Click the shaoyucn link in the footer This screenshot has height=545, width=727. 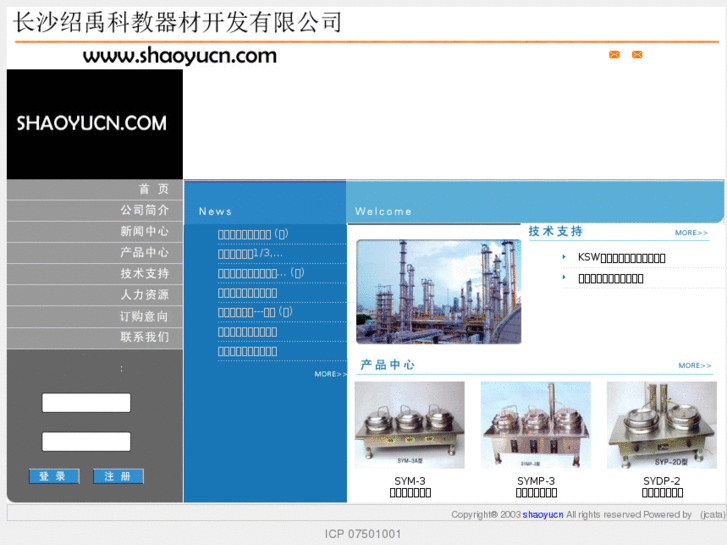pos(543,514)
